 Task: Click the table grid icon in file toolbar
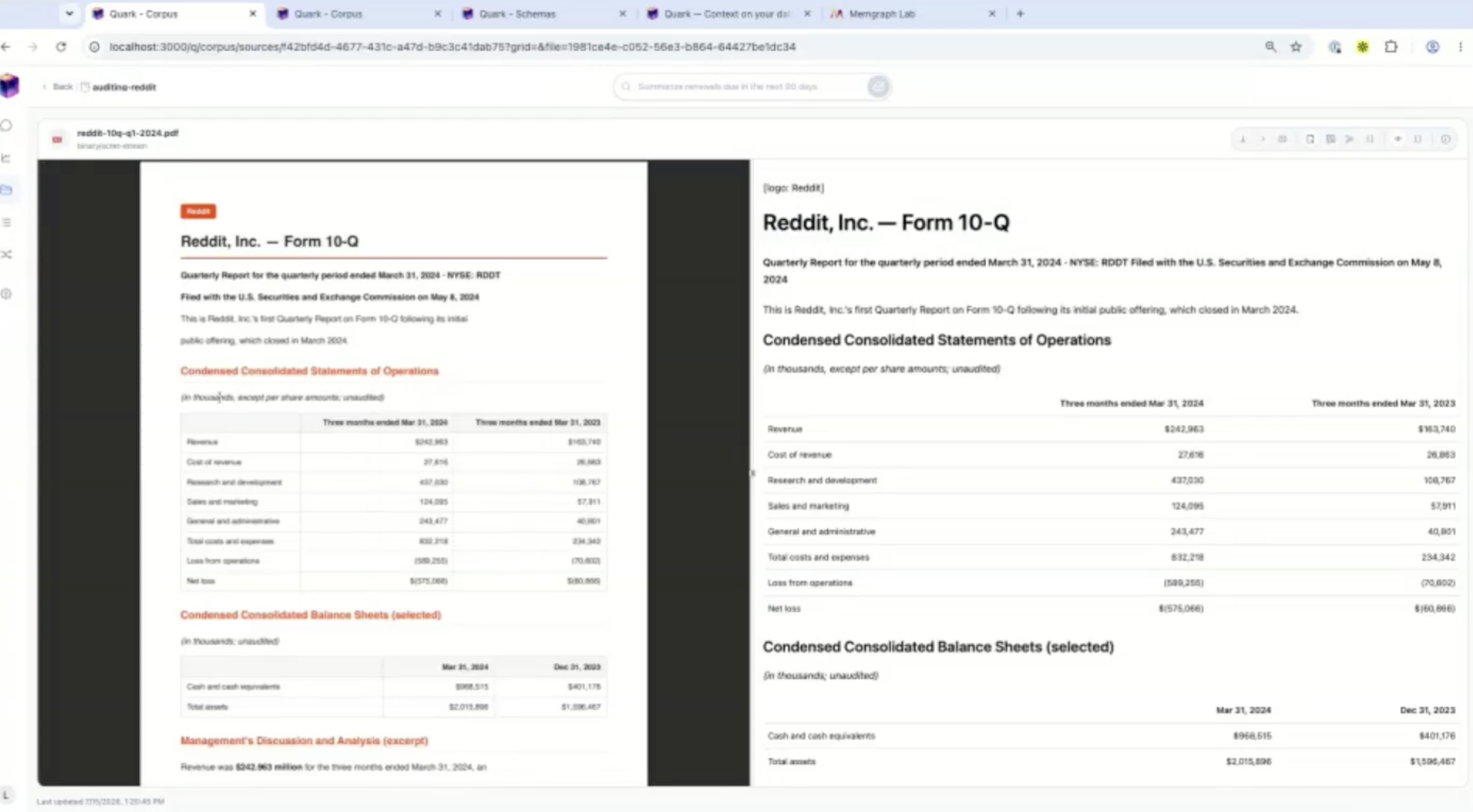tap(1282, 140)
